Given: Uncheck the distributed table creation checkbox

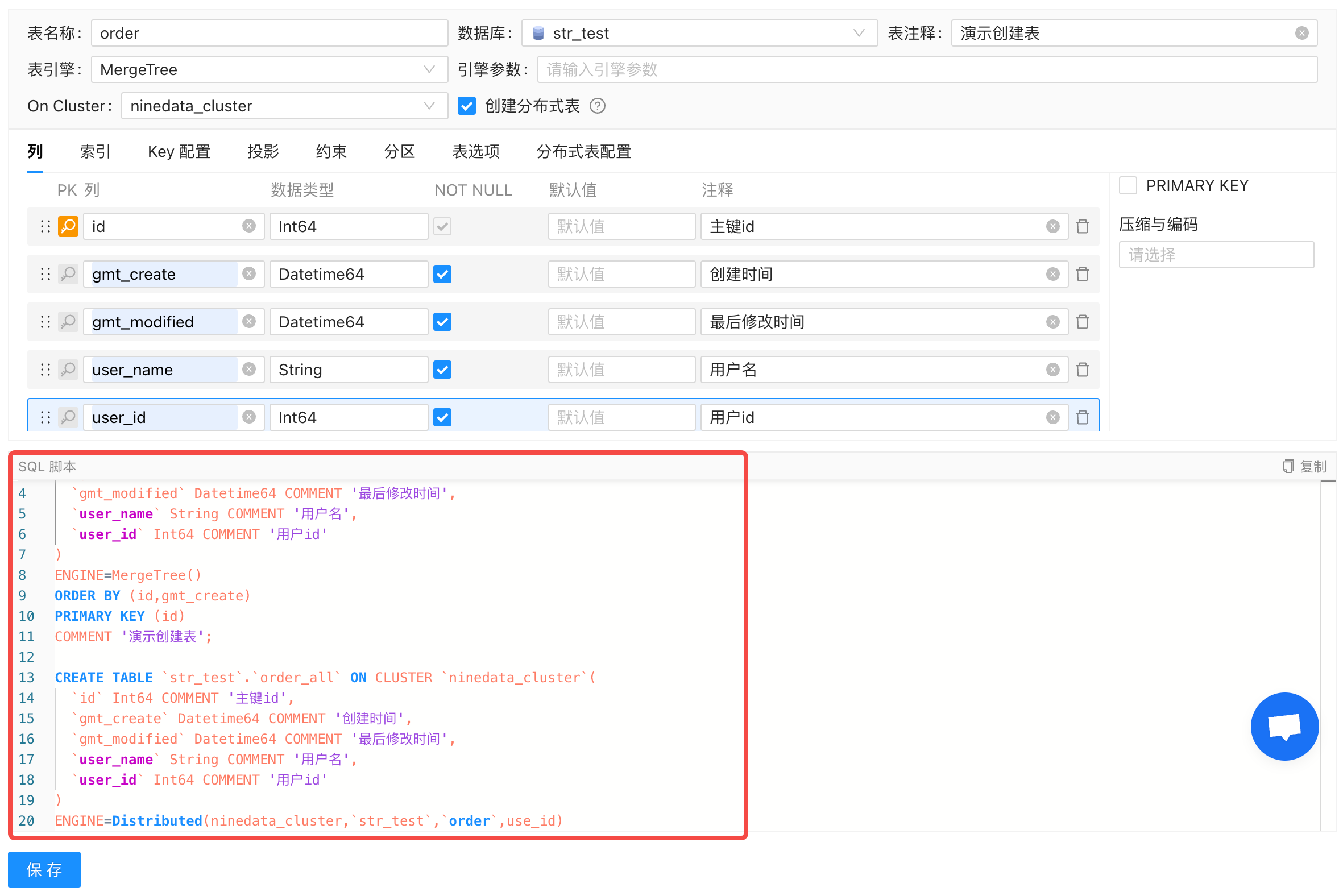Looking at the screenshot, I should [466, 106].
